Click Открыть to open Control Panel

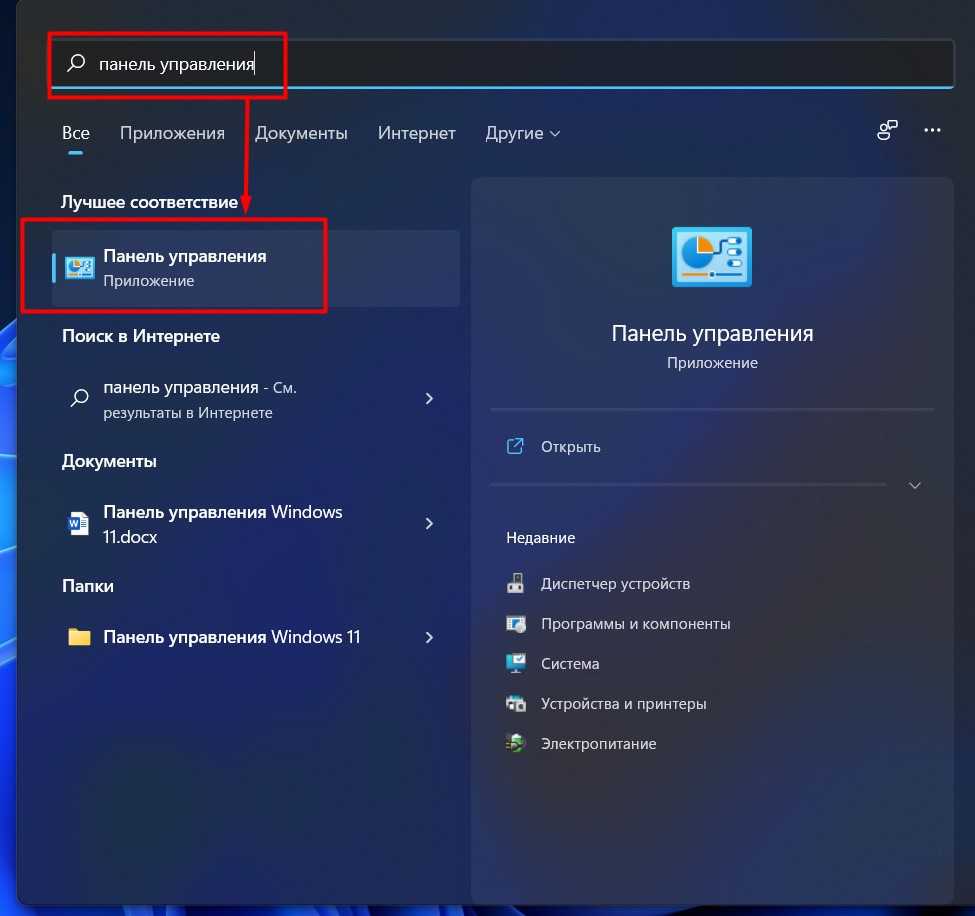pyautogui.click(x=570, y=447)
